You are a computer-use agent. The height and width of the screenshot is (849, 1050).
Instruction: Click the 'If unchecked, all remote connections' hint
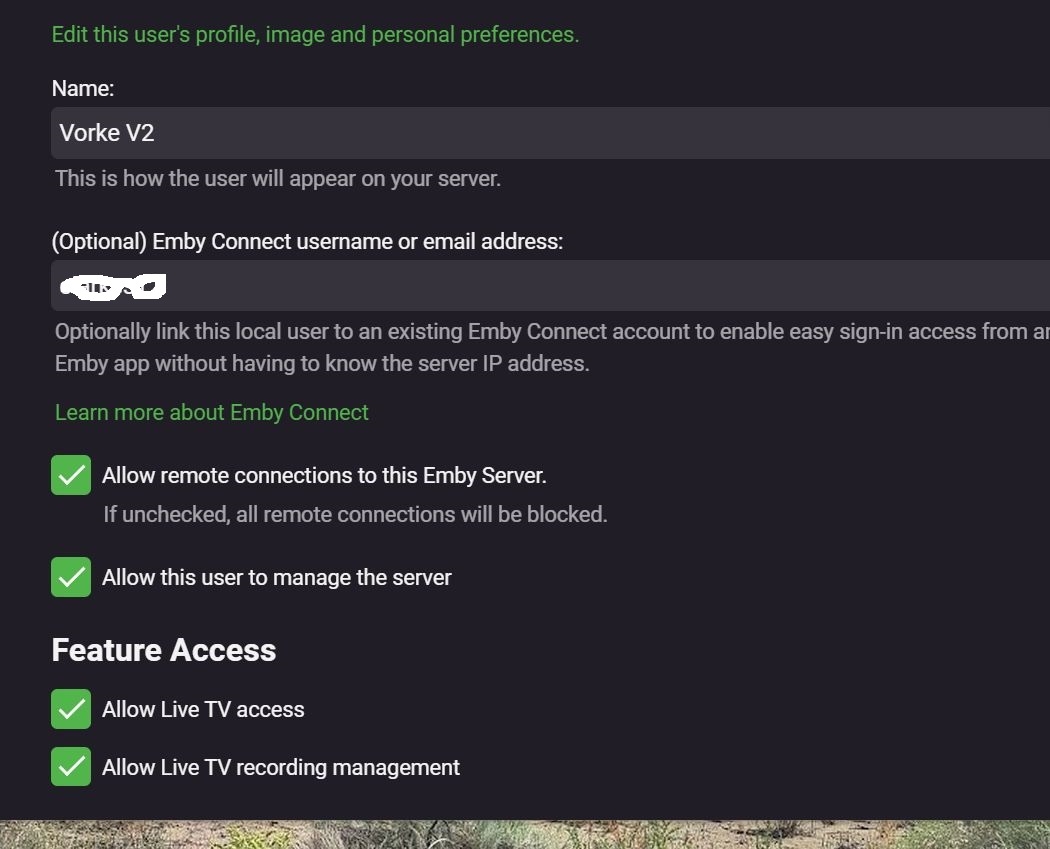(355, 514)
